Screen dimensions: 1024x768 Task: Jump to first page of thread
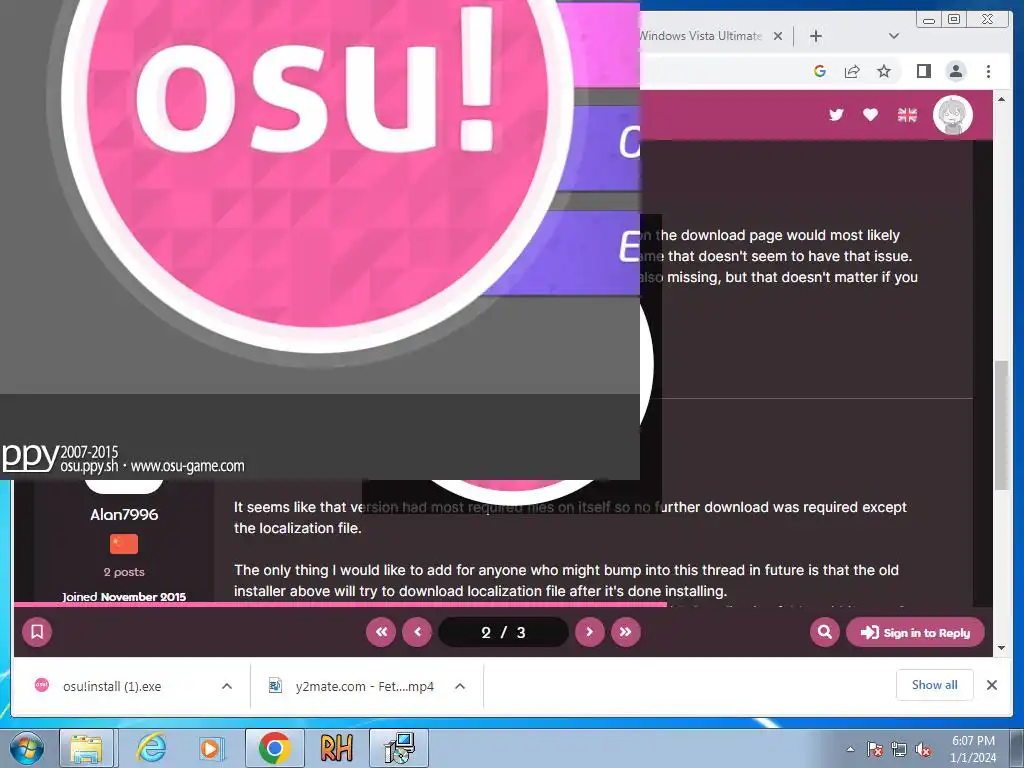pyautogui.click(x=381, y=632)
